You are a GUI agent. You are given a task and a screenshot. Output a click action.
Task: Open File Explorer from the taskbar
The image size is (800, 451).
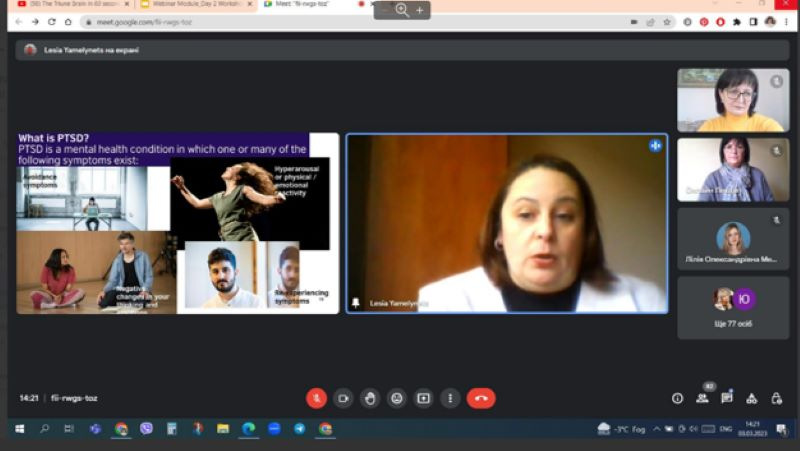click(223, 429)
